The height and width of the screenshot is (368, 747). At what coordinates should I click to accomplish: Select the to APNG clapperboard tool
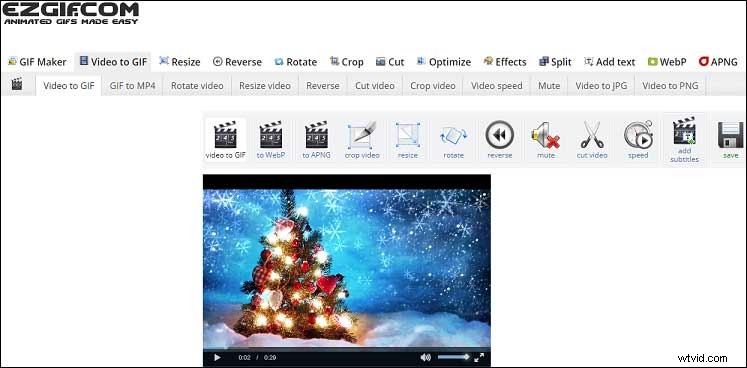pyautogui.click(x=316, y=140)
